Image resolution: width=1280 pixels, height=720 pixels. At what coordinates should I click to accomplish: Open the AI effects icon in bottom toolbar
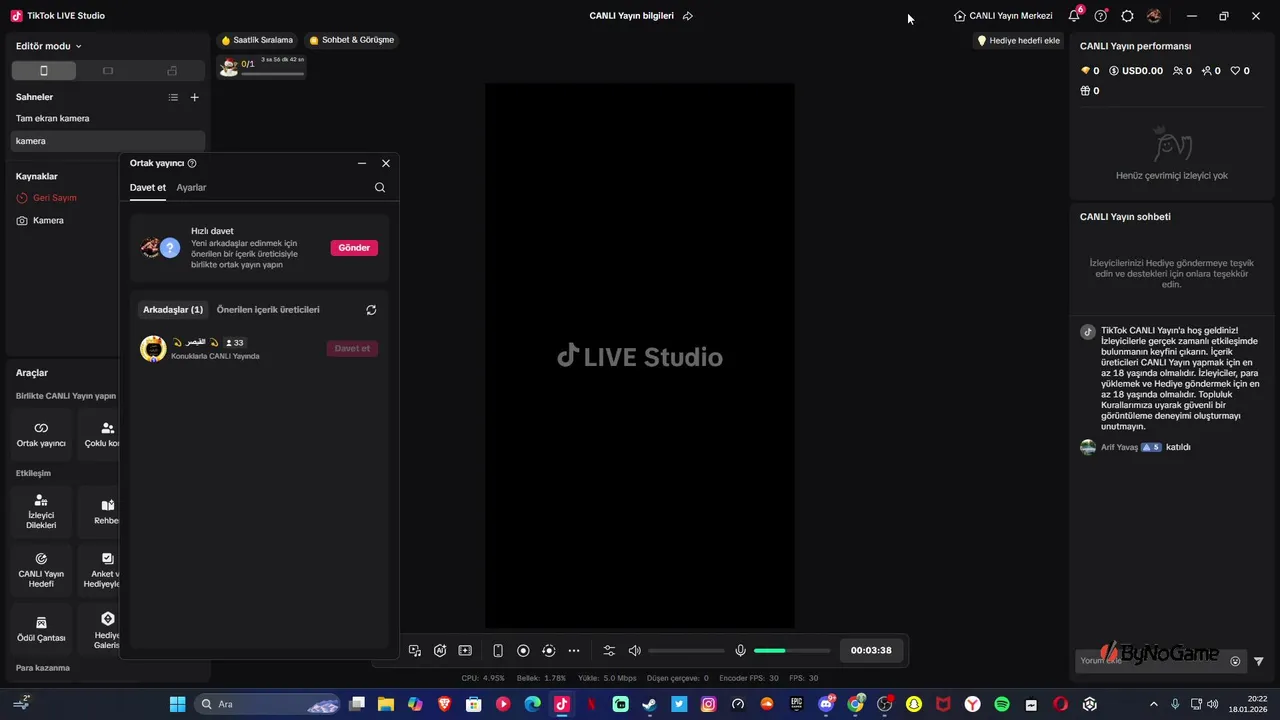440,650
